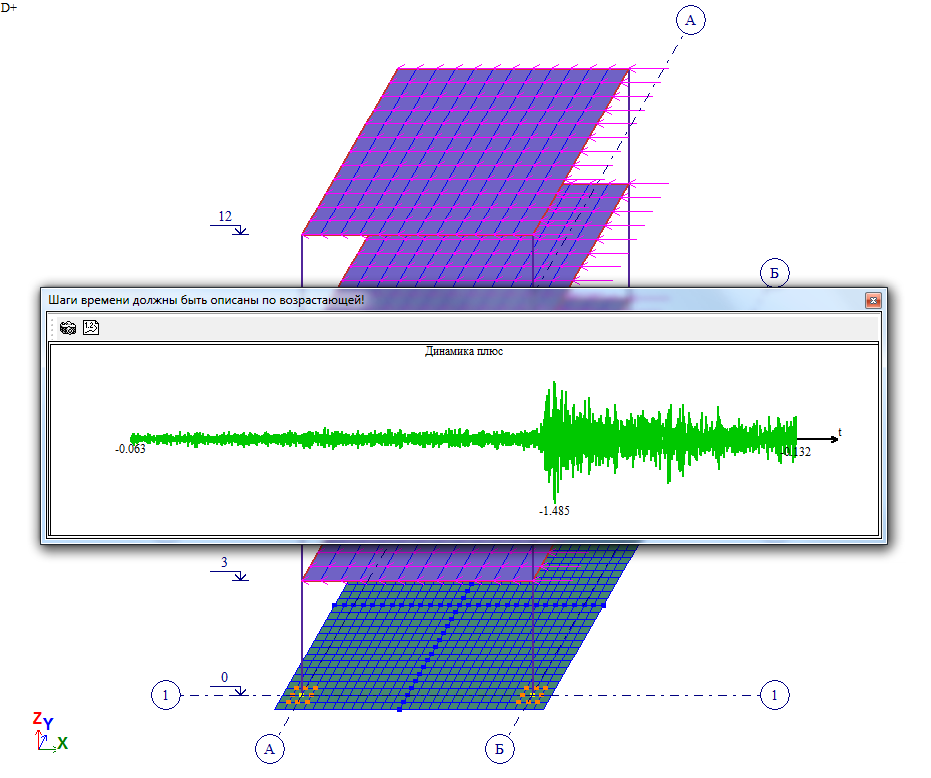Click the -1.485 minimum peak label
This screenshot has width=931, height=778.
(554, 510)
